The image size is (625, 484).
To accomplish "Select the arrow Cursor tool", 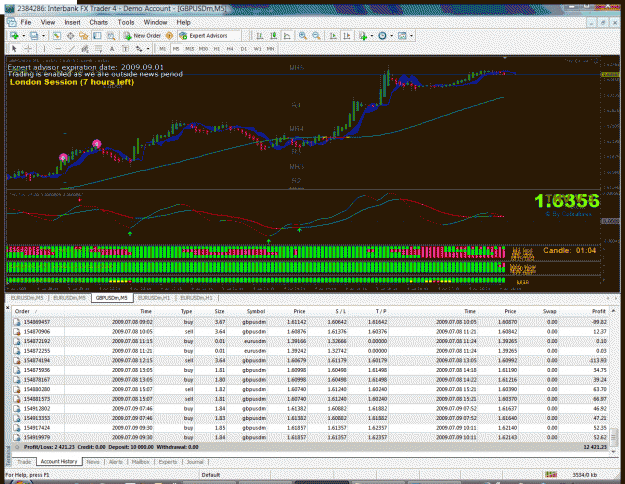I will (x=14, y=49).
